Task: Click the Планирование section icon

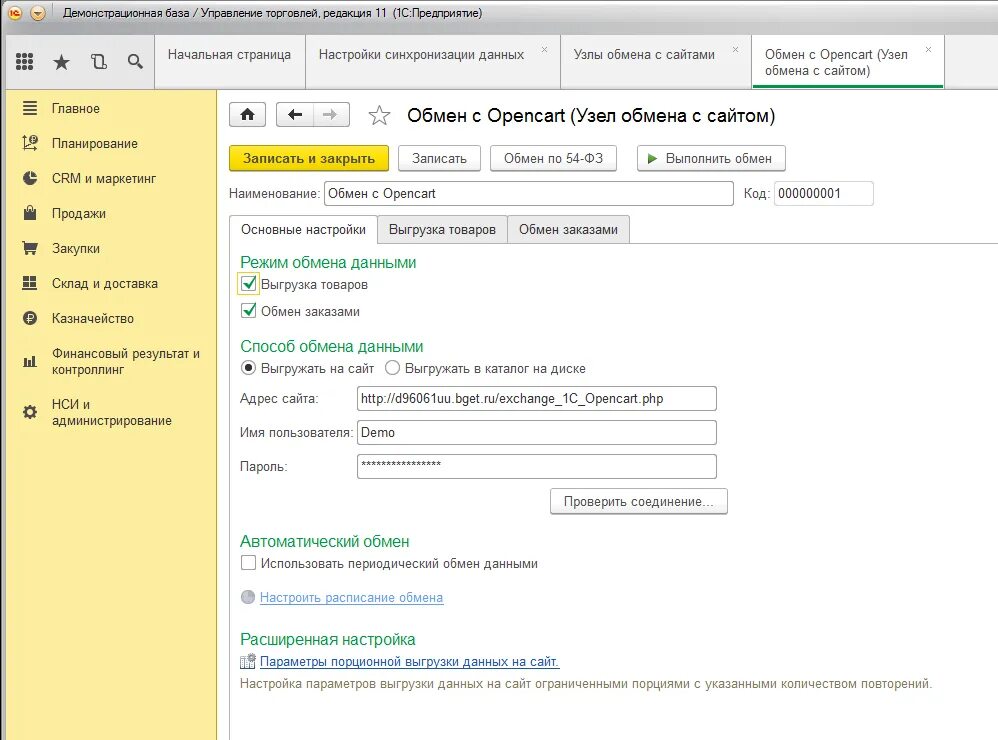Action: click(x=30, y=143)
